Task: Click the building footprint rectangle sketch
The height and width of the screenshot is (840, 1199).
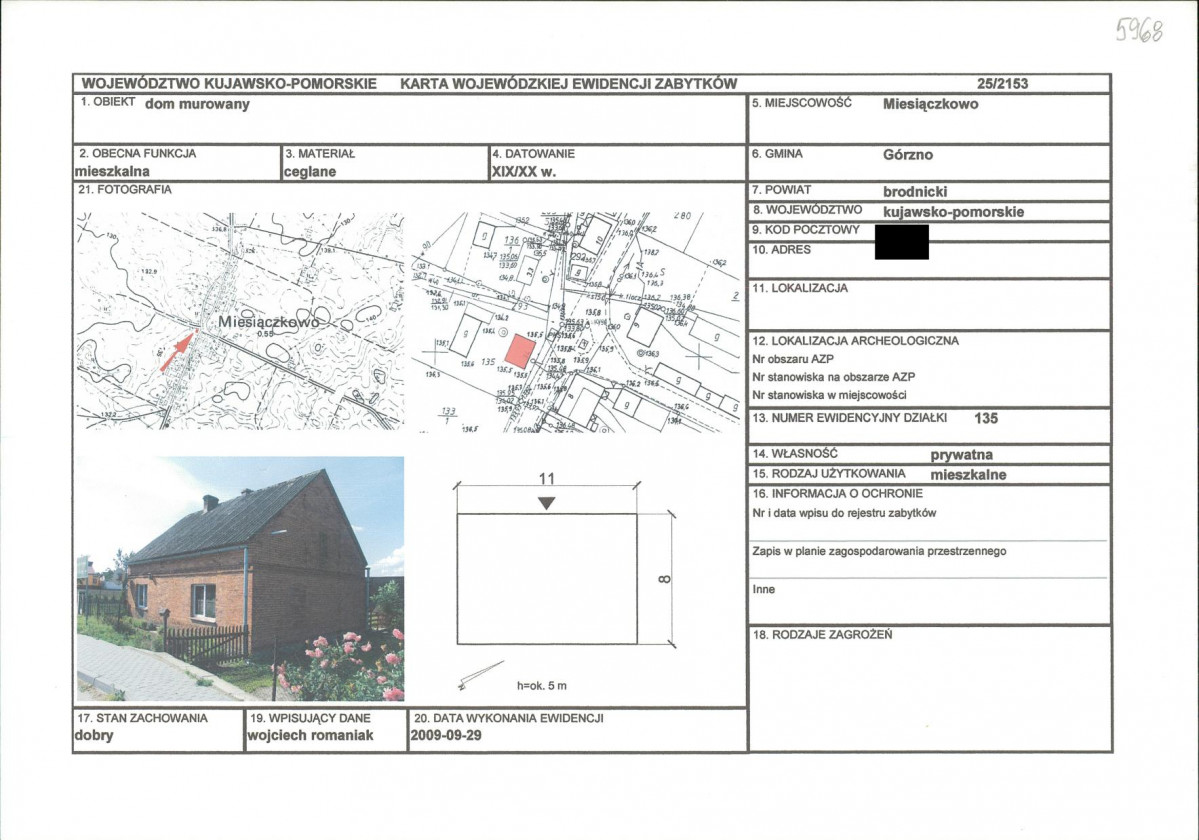Action: 547,579
